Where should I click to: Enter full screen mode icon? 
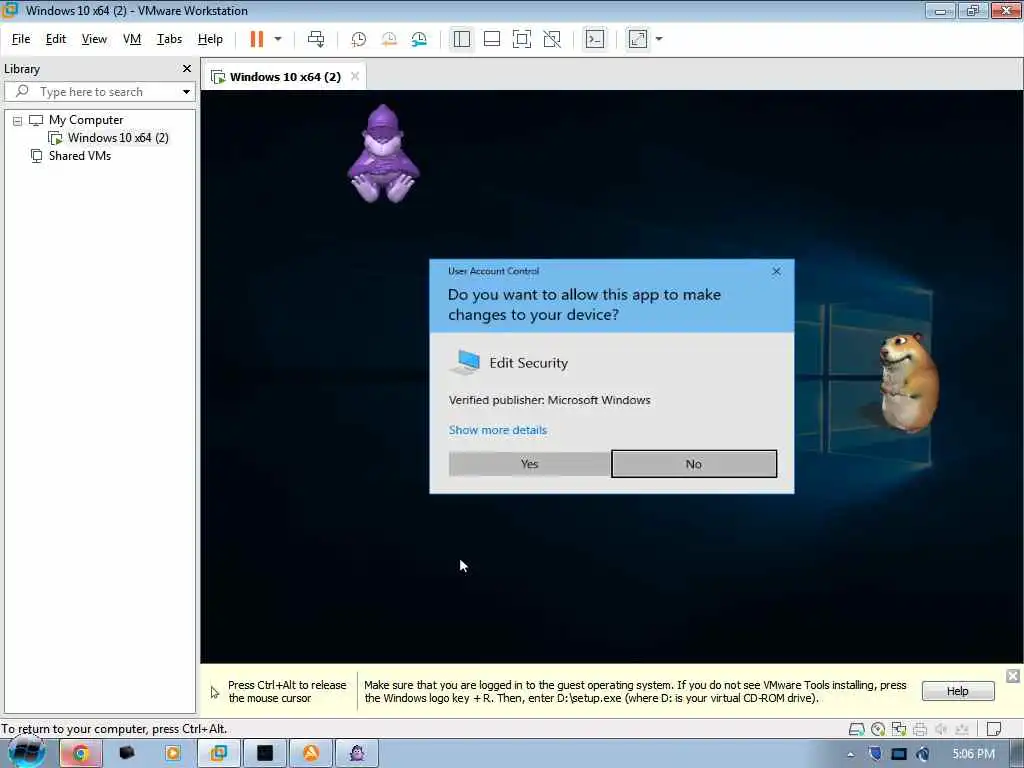pyautogui.click(x=522, y=39)
